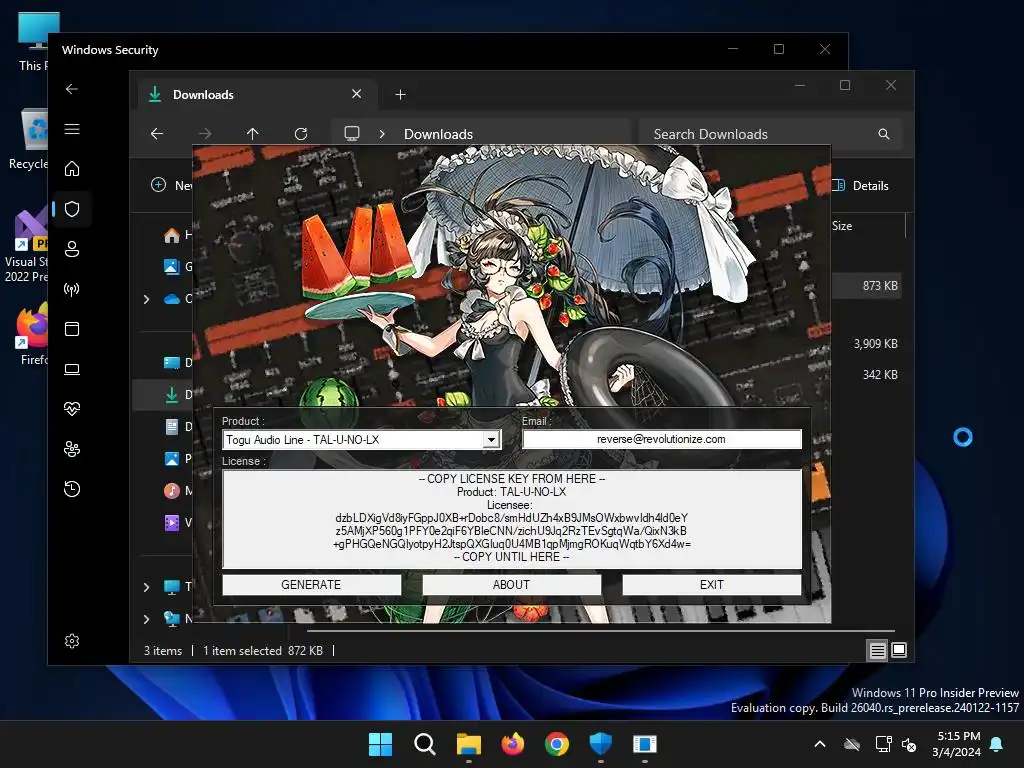Click the search magnifier in Search Downloads
The image size is (1024, 768).
884,134
